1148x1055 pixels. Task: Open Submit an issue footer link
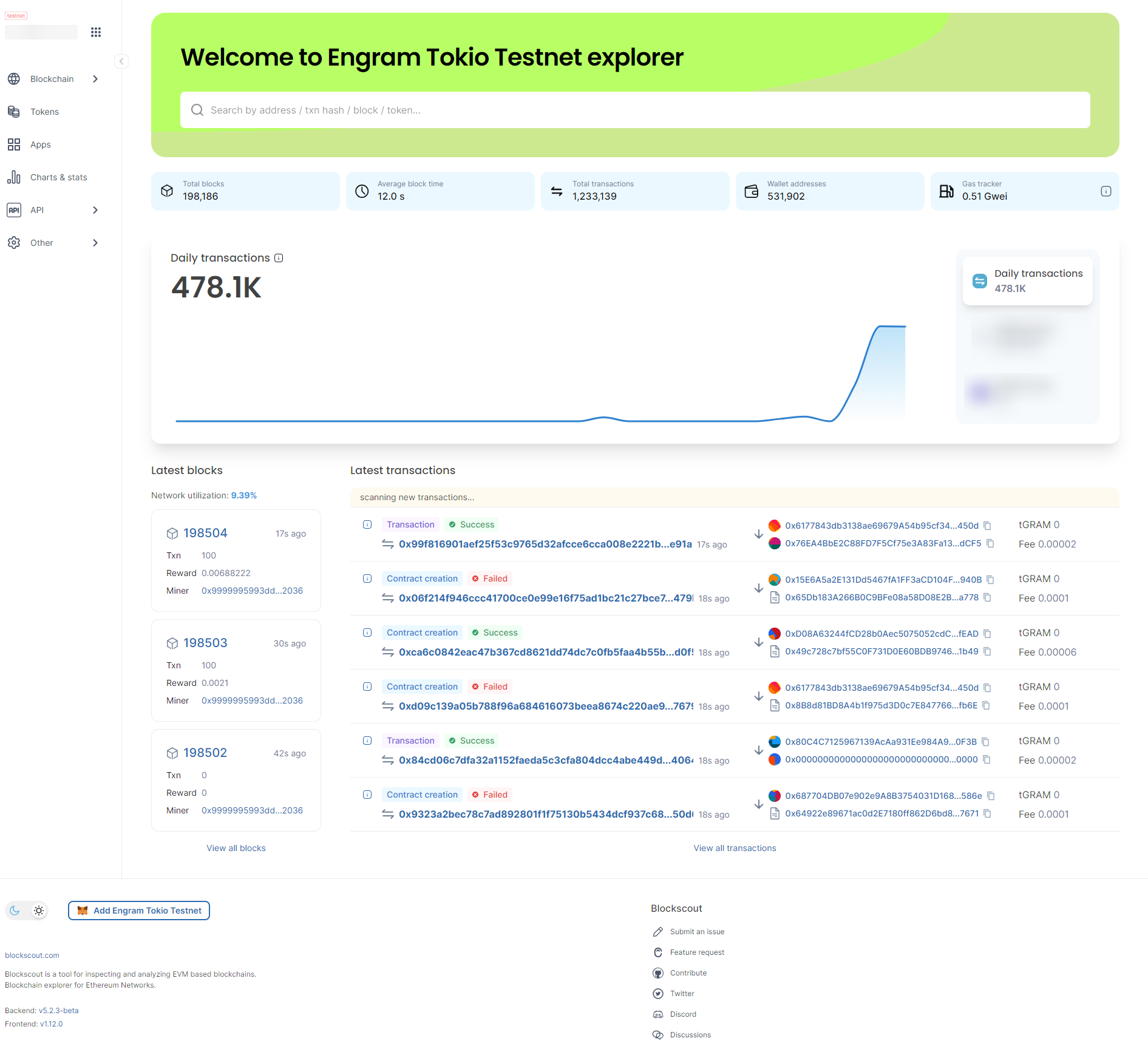point(697,932)
